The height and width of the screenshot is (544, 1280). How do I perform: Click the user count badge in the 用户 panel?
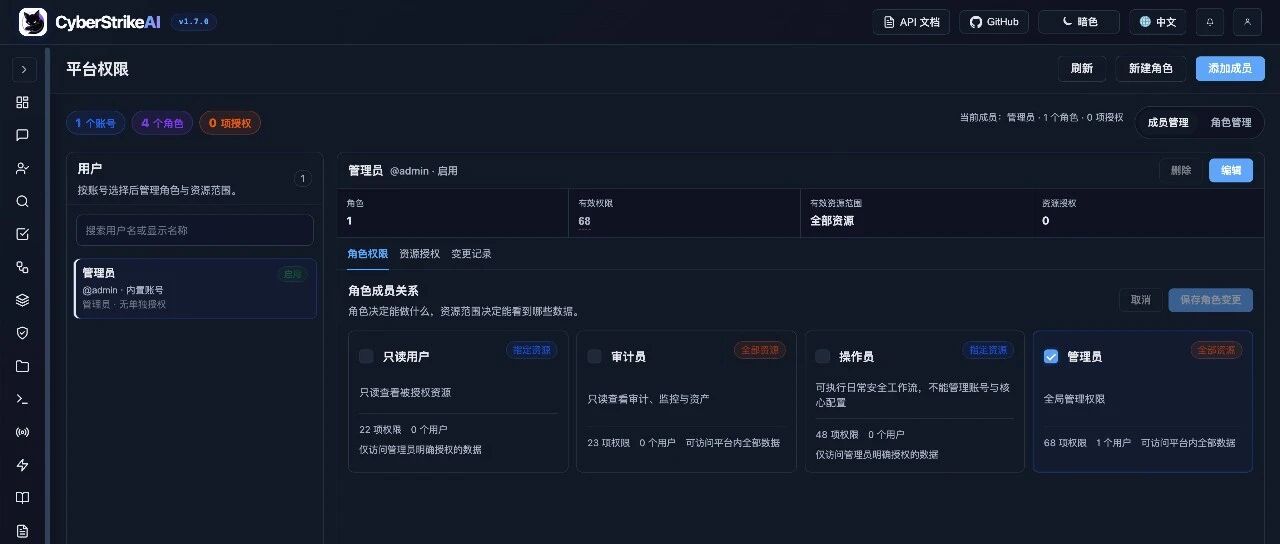point(303,179)
